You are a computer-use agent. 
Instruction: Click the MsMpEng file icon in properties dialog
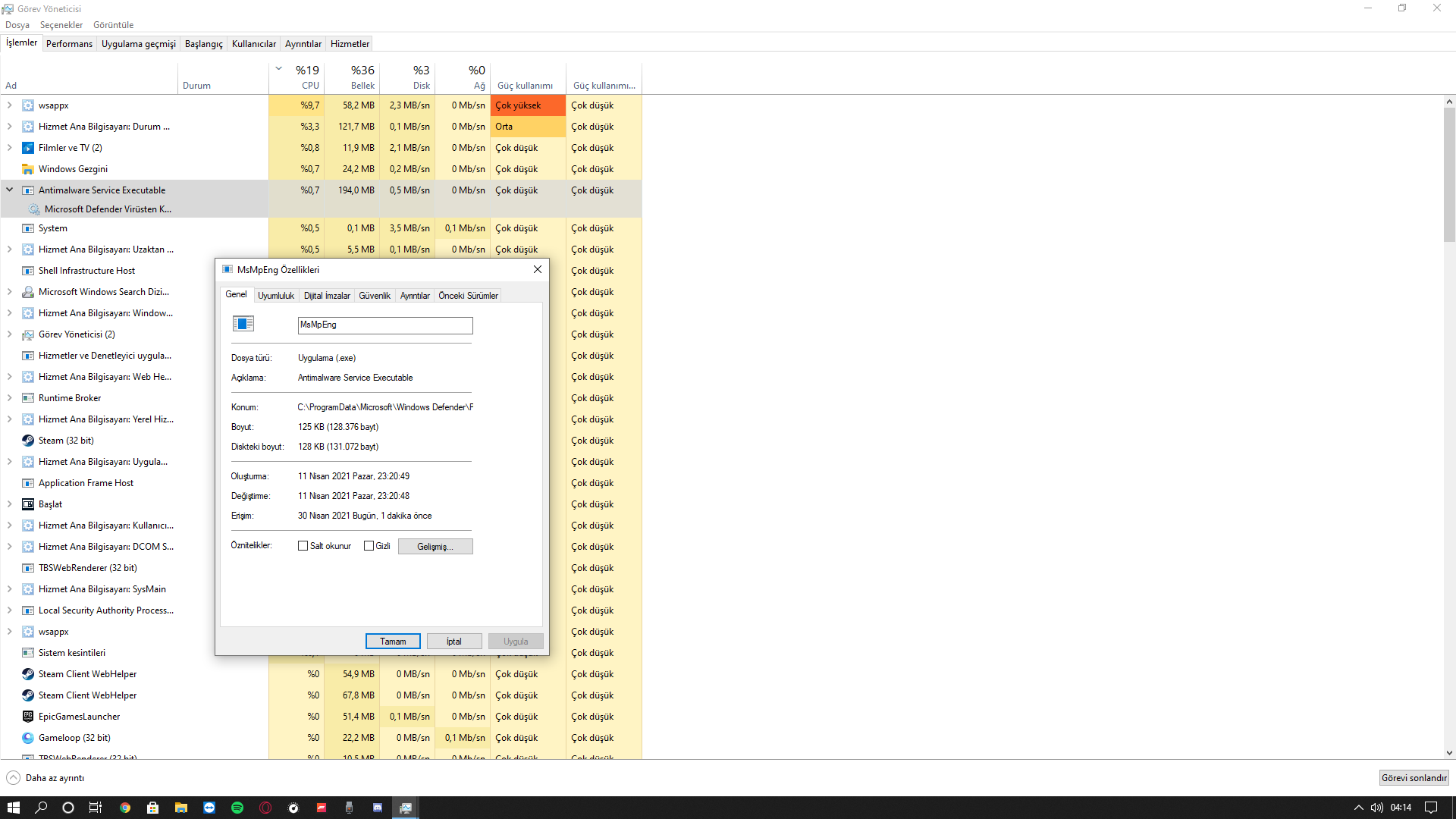243,325
